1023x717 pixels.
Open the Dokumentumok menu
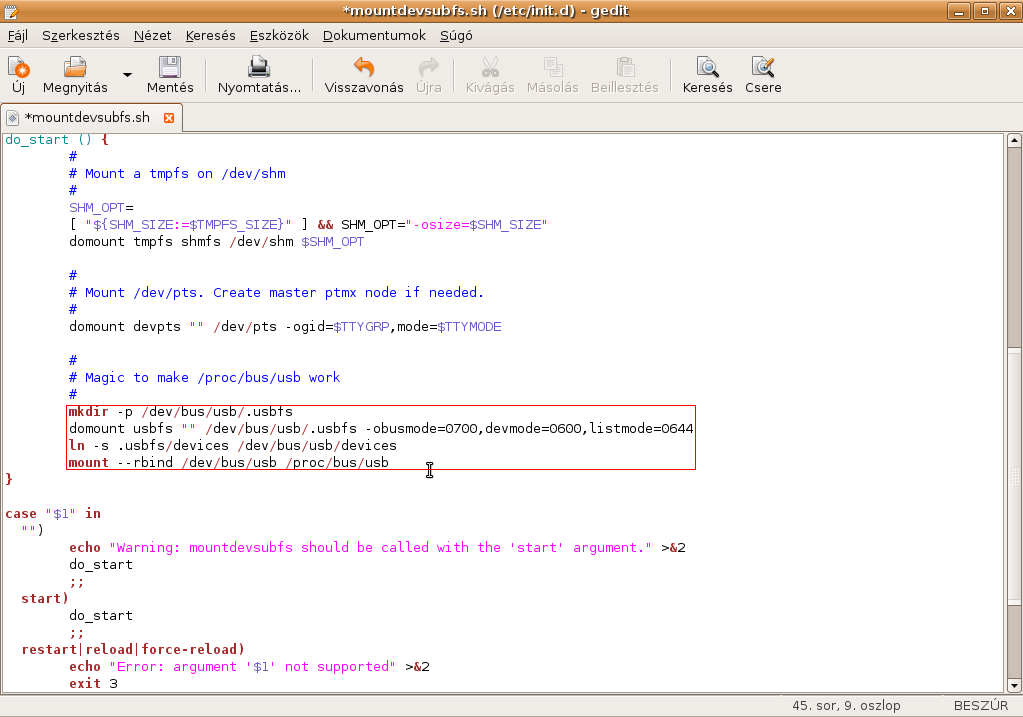[374, 35]
